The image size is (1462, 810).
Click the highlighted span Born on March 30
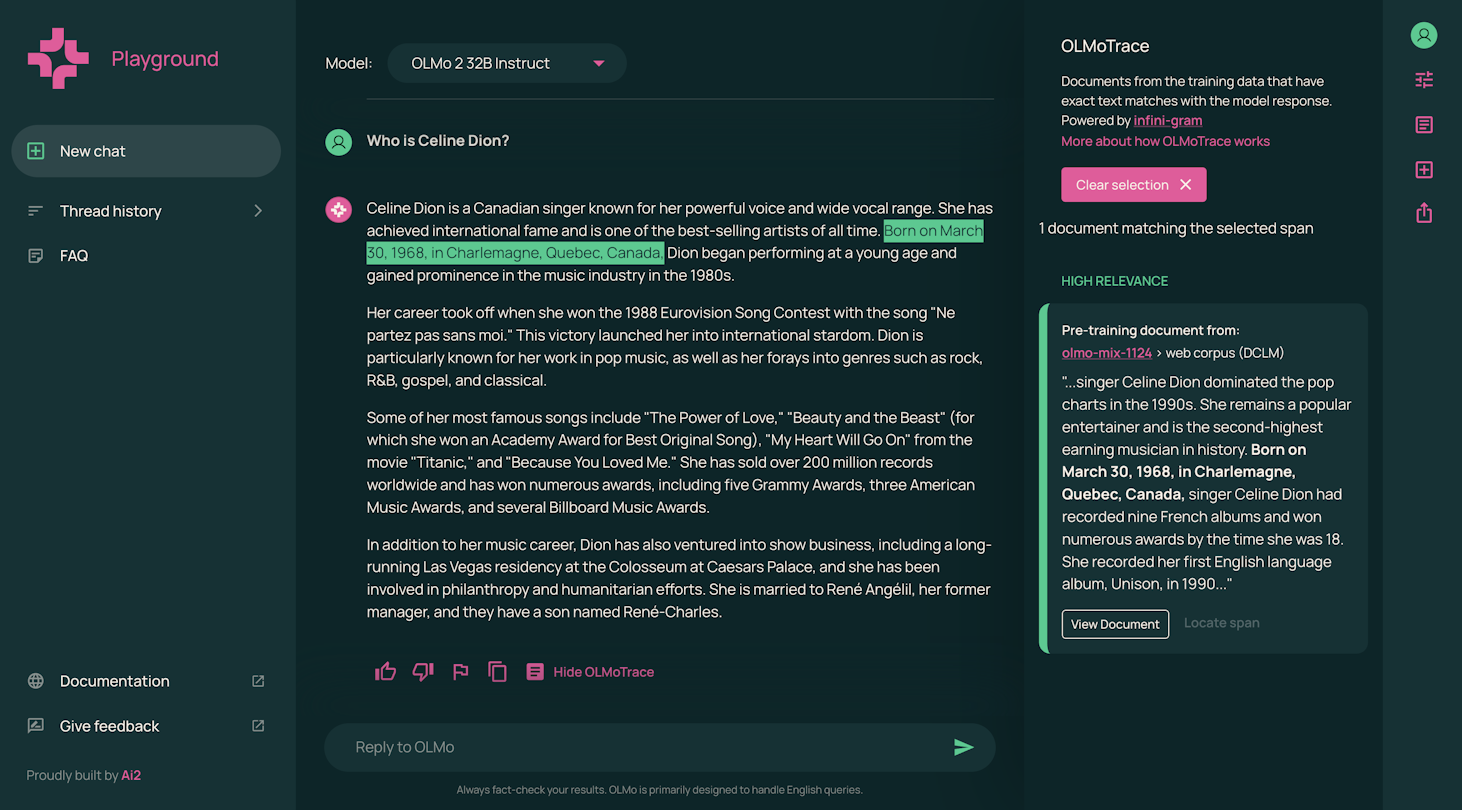(675, 242)
